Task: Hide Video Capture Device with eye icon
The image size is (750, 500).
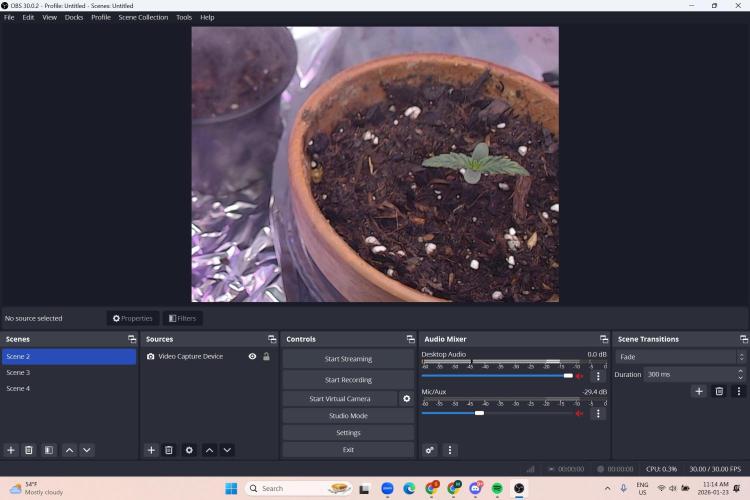Action: 252,356
